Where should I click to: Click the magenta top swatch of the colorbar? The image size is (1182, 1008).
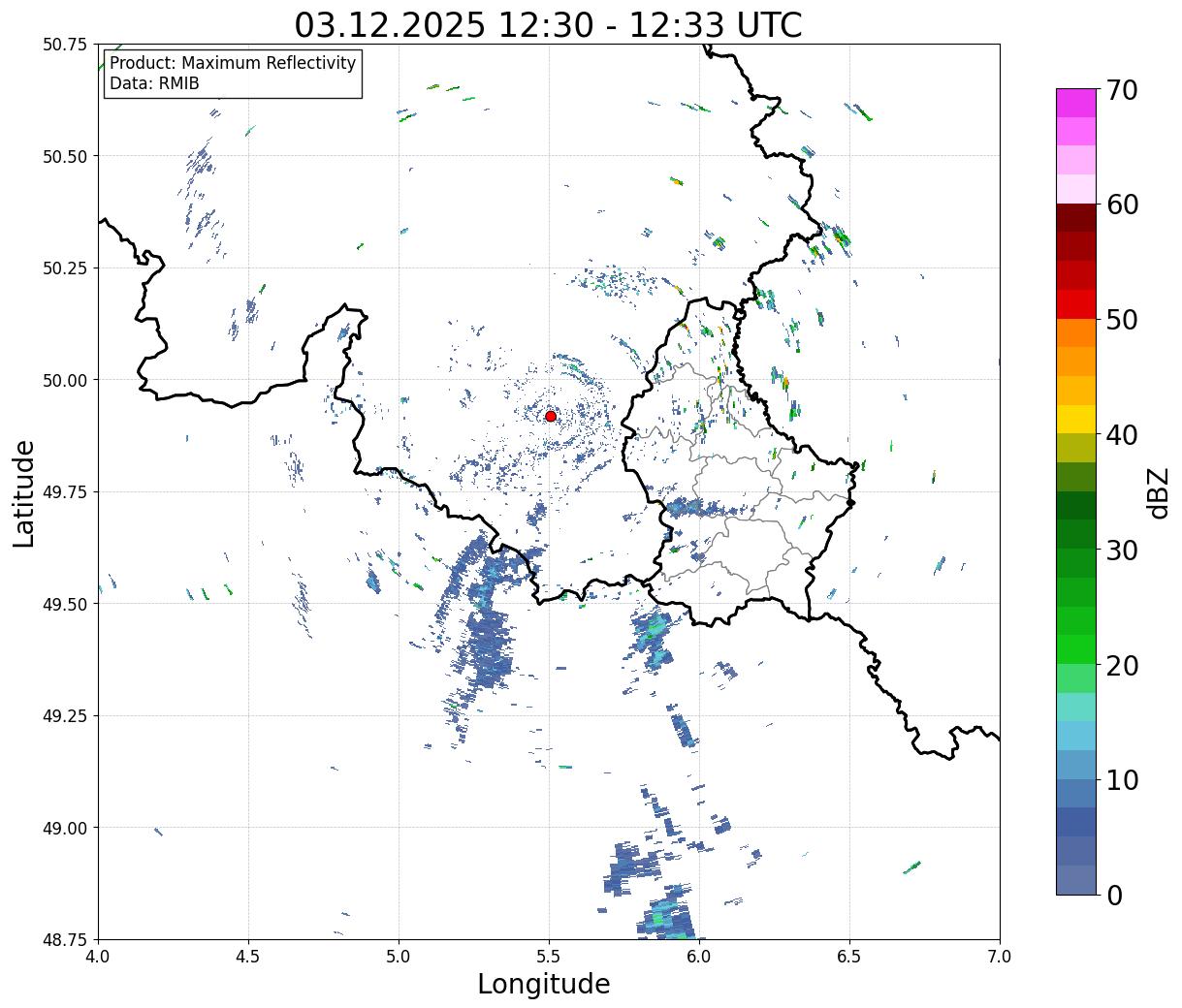pos(1076,103)
